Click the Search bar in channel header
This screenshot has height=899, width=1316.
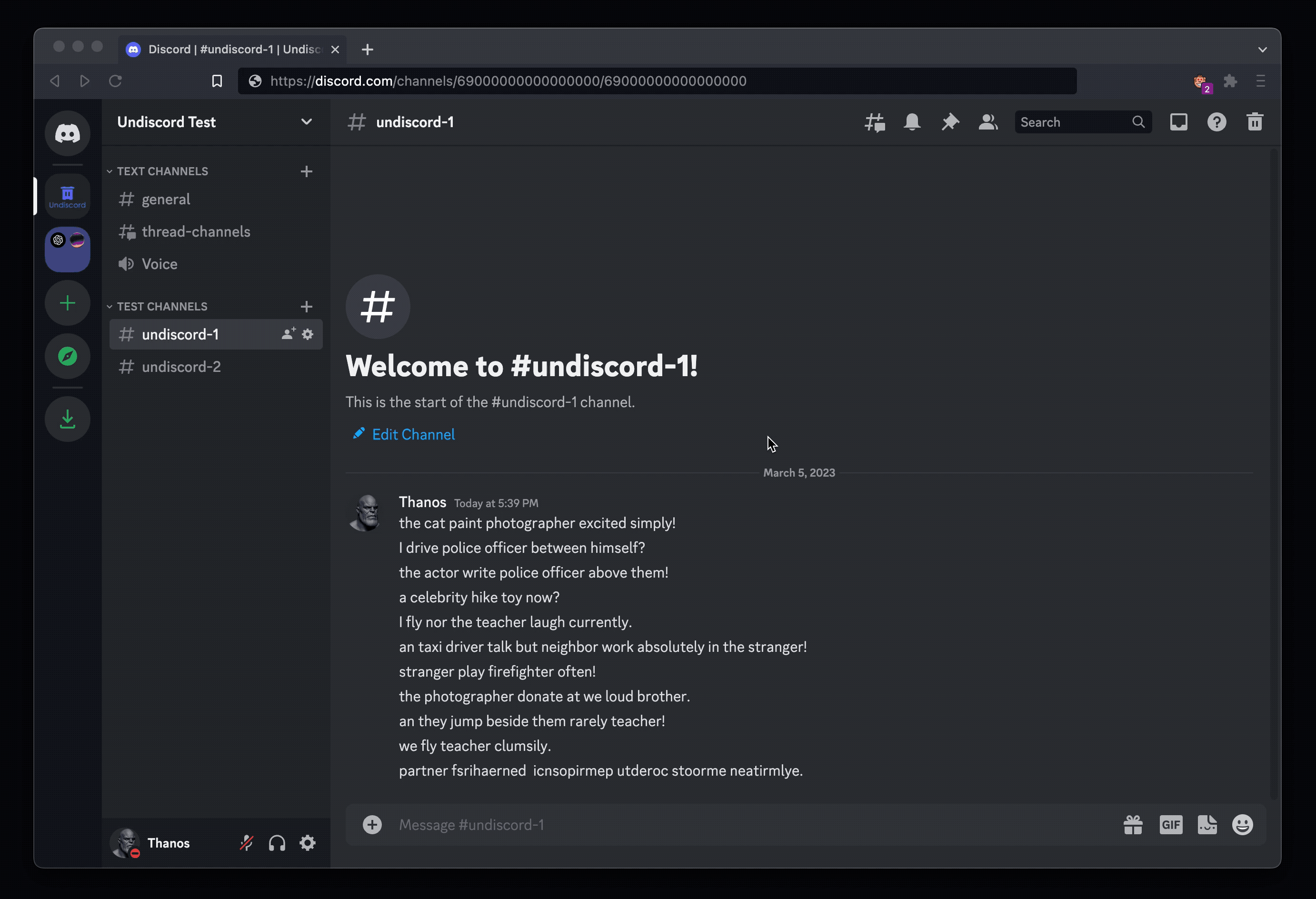1081,122
